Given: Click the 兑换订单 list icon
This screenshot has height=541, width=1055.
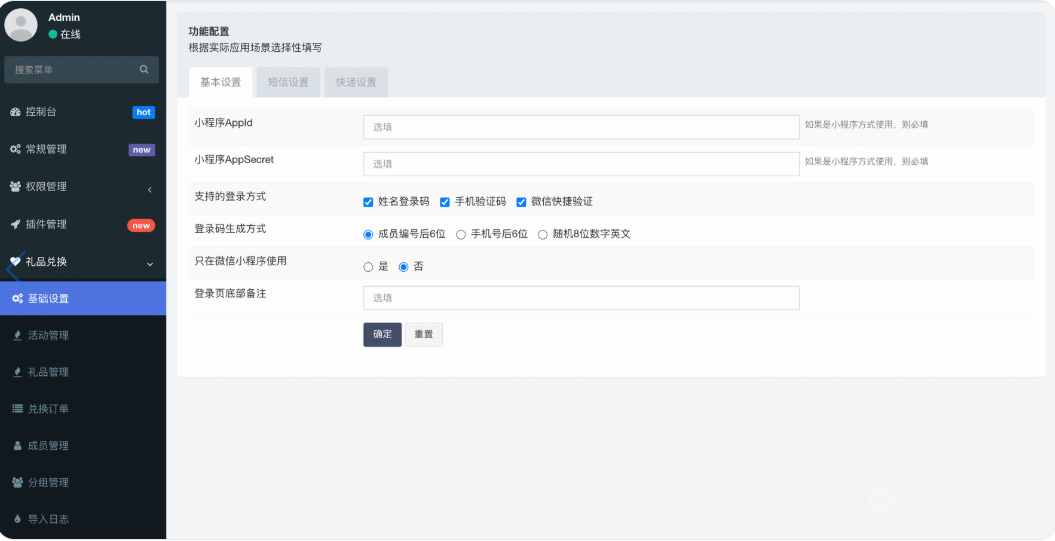Looking at the screenshot, I should pos(17,409).
